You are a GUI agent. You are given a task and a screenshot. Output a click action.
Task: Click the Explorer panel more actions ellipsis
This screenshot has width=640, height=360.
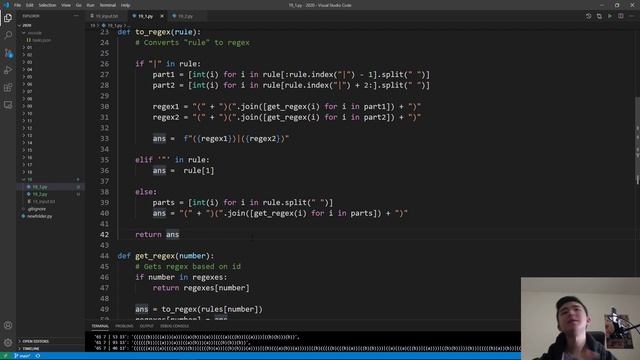click(x=76, y=16)
